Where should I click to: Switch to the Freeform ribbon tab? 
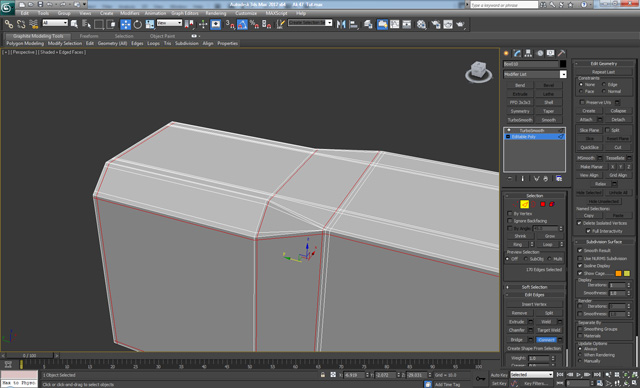point(89,36)
